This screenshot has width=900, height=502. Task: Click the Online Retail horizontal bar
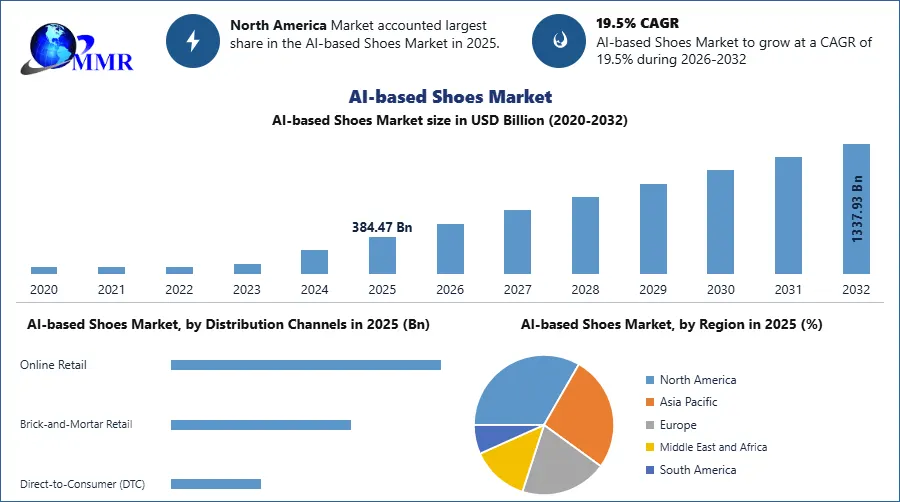[305, 365]
